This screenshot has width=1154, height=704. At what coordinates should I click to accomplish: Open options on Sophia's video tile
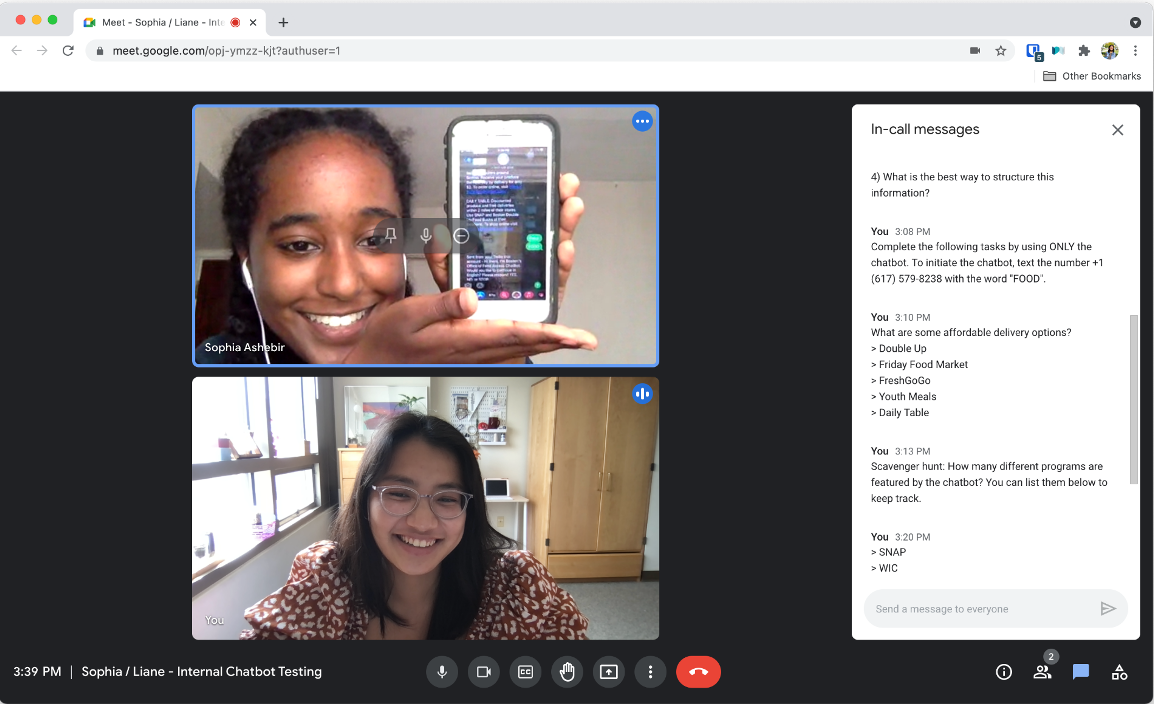(x=642, y=122)
